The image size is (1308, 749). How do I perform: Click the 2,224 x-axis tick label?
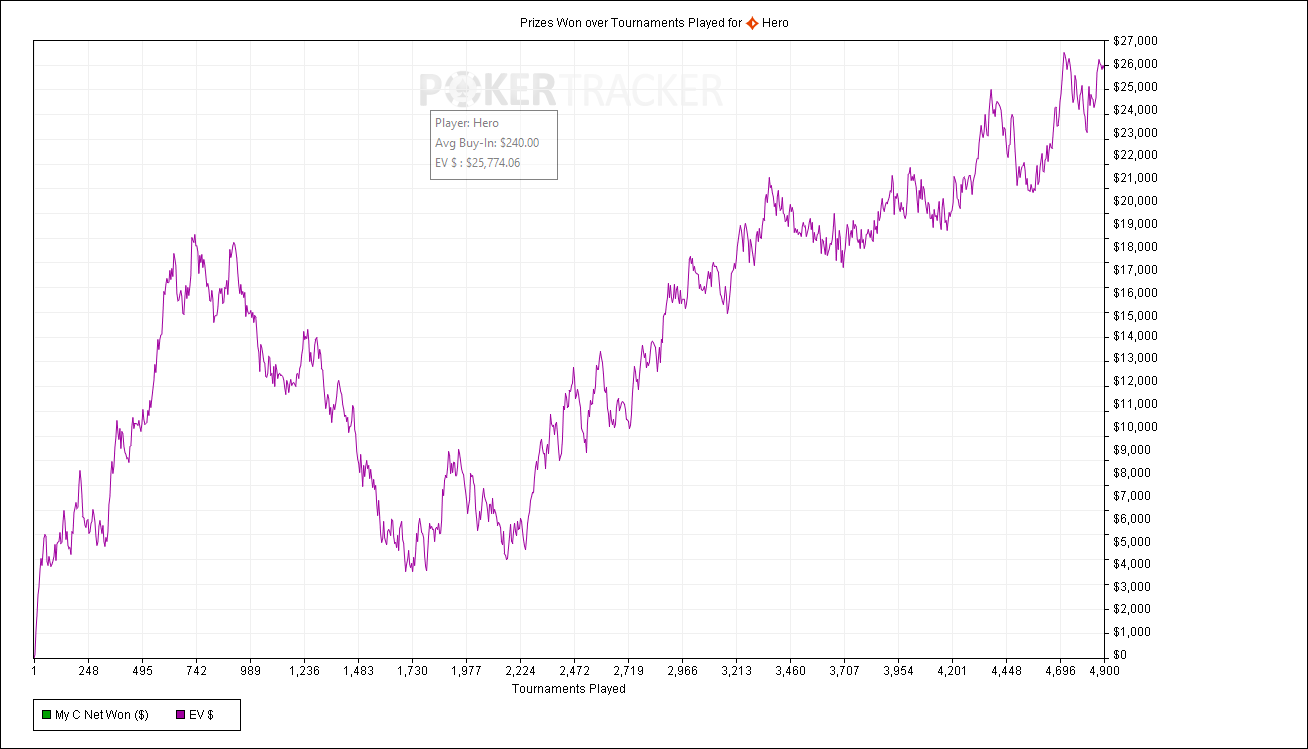[520, 671]
